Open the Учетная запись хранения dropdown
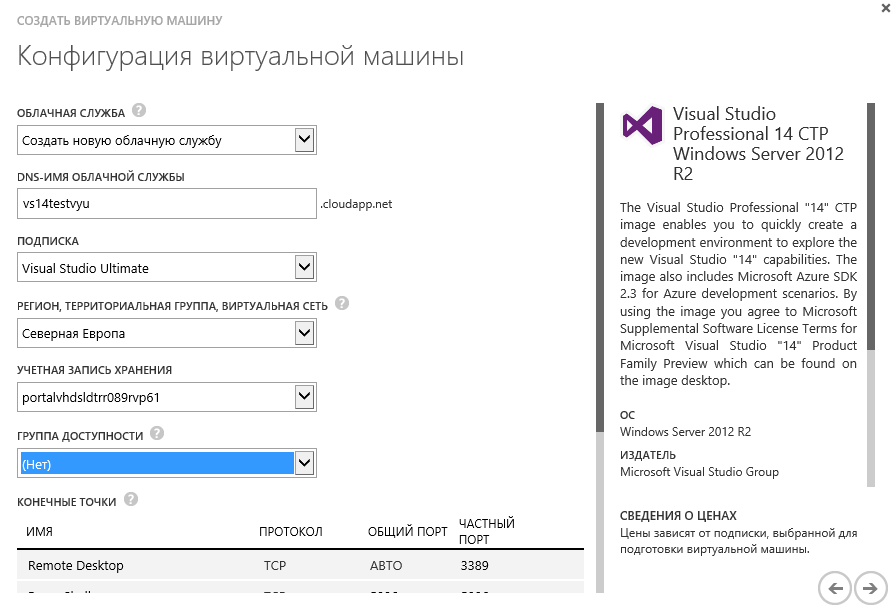This screenshot has height=612, width=895. click(x=167, y=397)
